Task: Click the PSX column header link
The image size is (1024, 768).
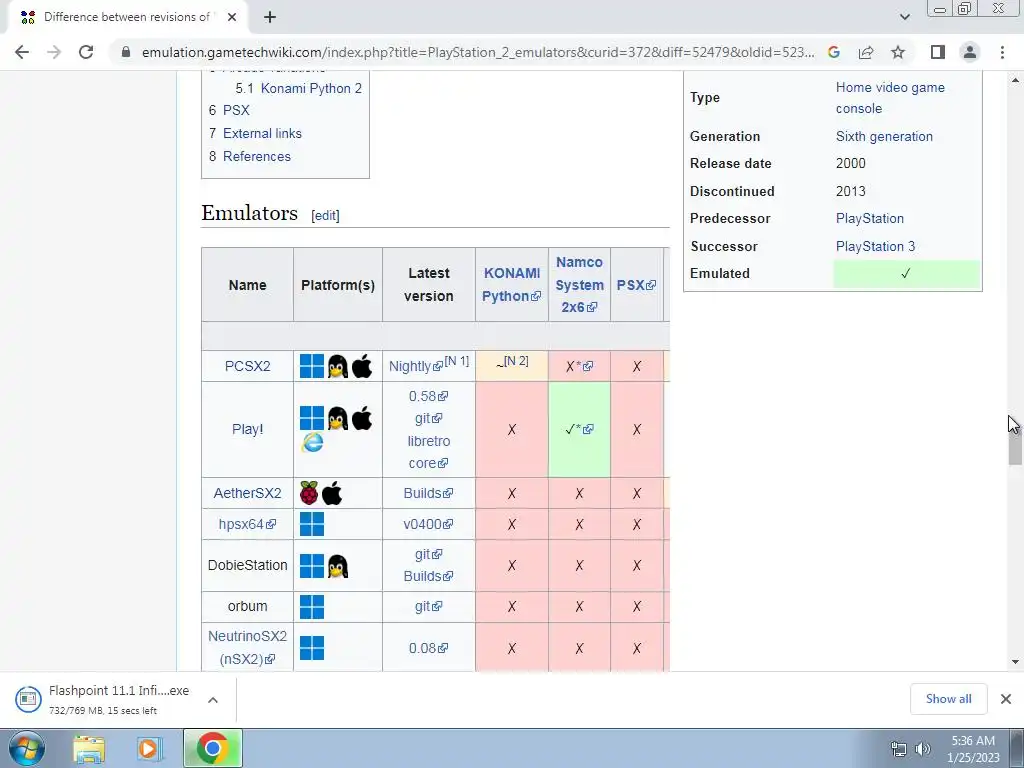Action: click(636, 285)
